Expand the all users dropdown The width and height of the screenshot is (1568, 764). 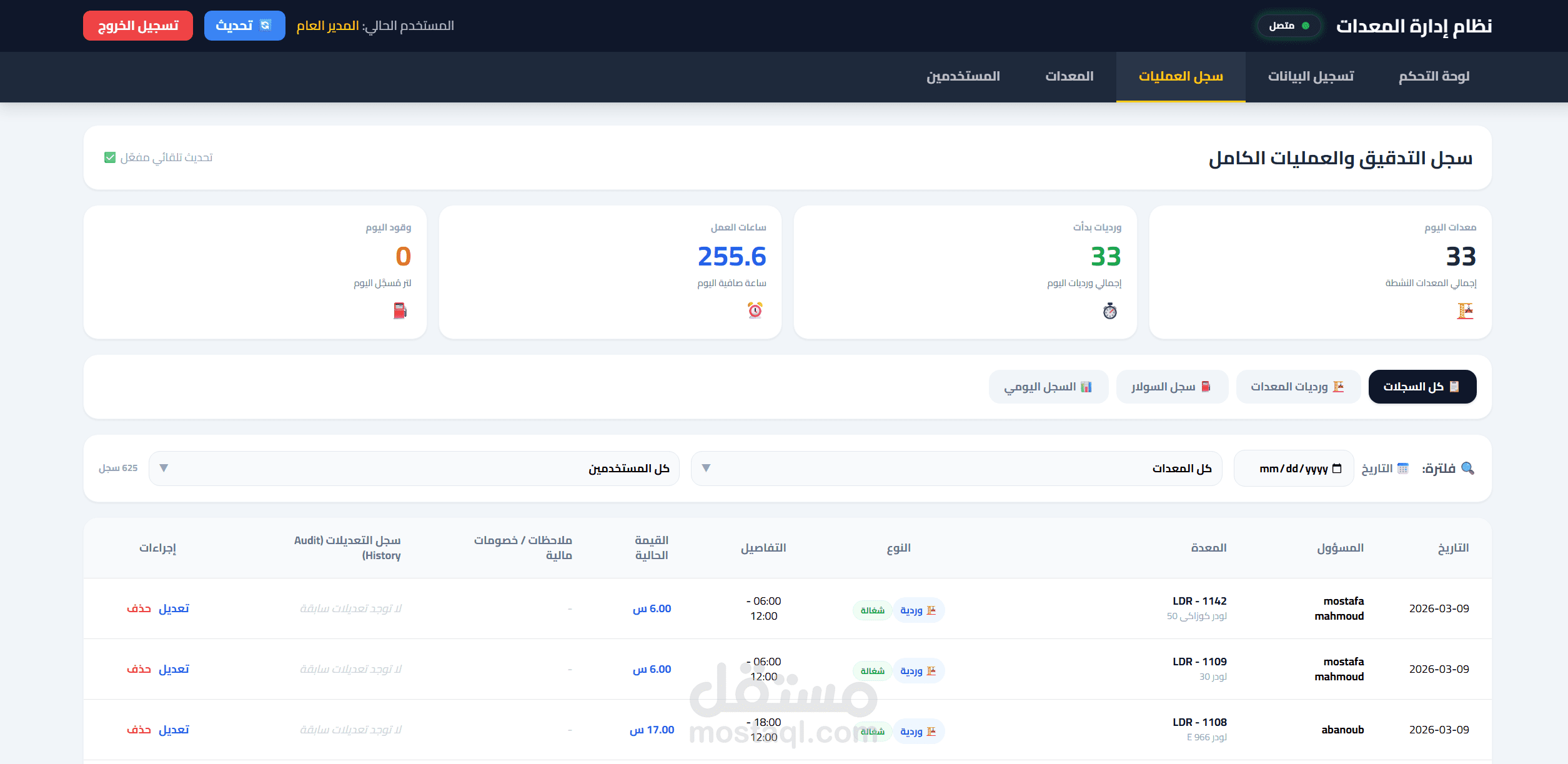(x=414, y=469)
